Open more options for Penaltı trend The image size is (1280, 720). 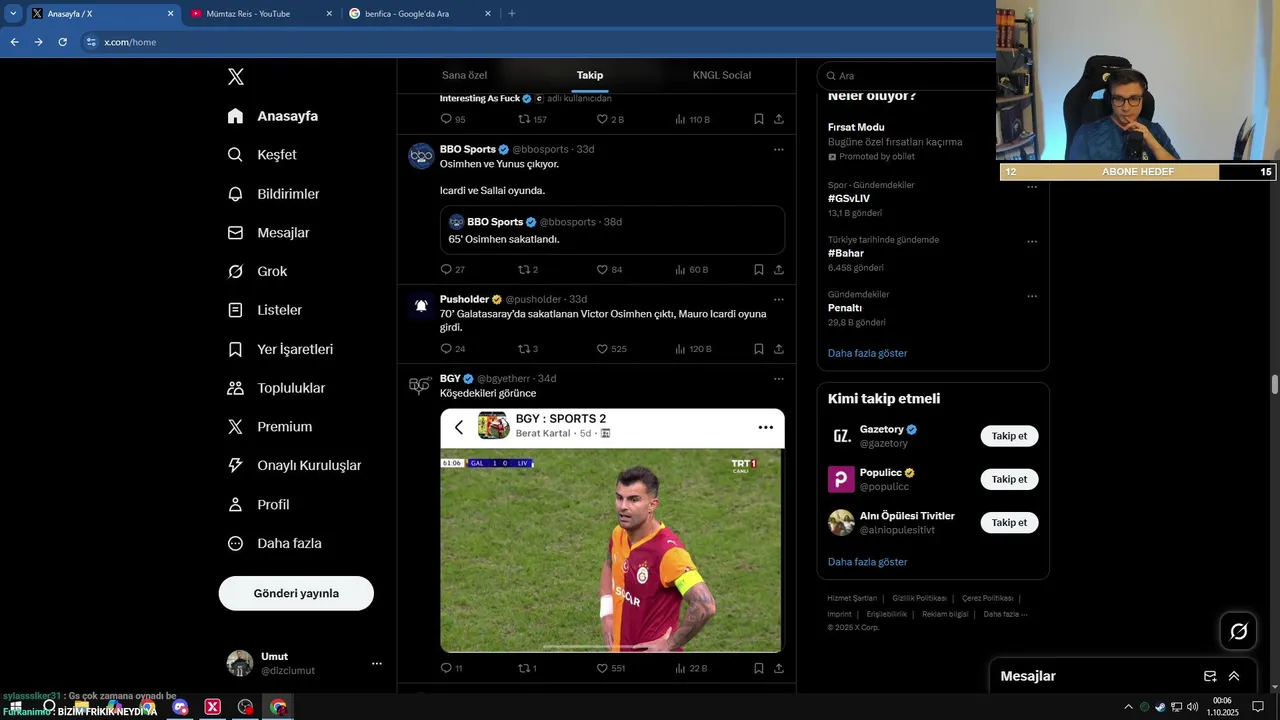(x=1032, y=296)
